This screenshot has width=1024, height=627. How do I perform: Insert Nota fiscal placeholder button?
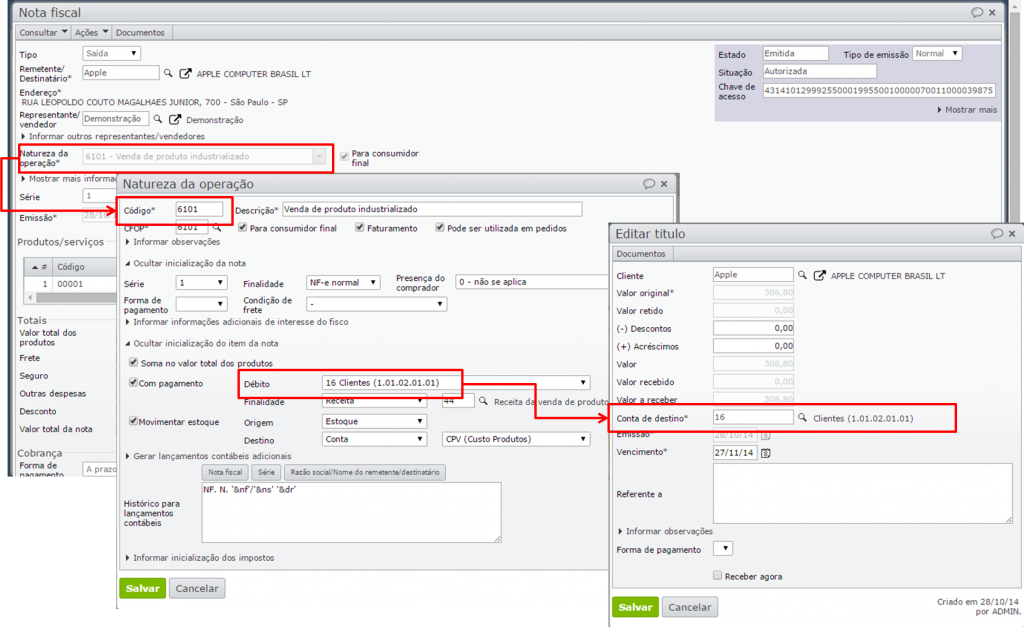click(225, 472)
